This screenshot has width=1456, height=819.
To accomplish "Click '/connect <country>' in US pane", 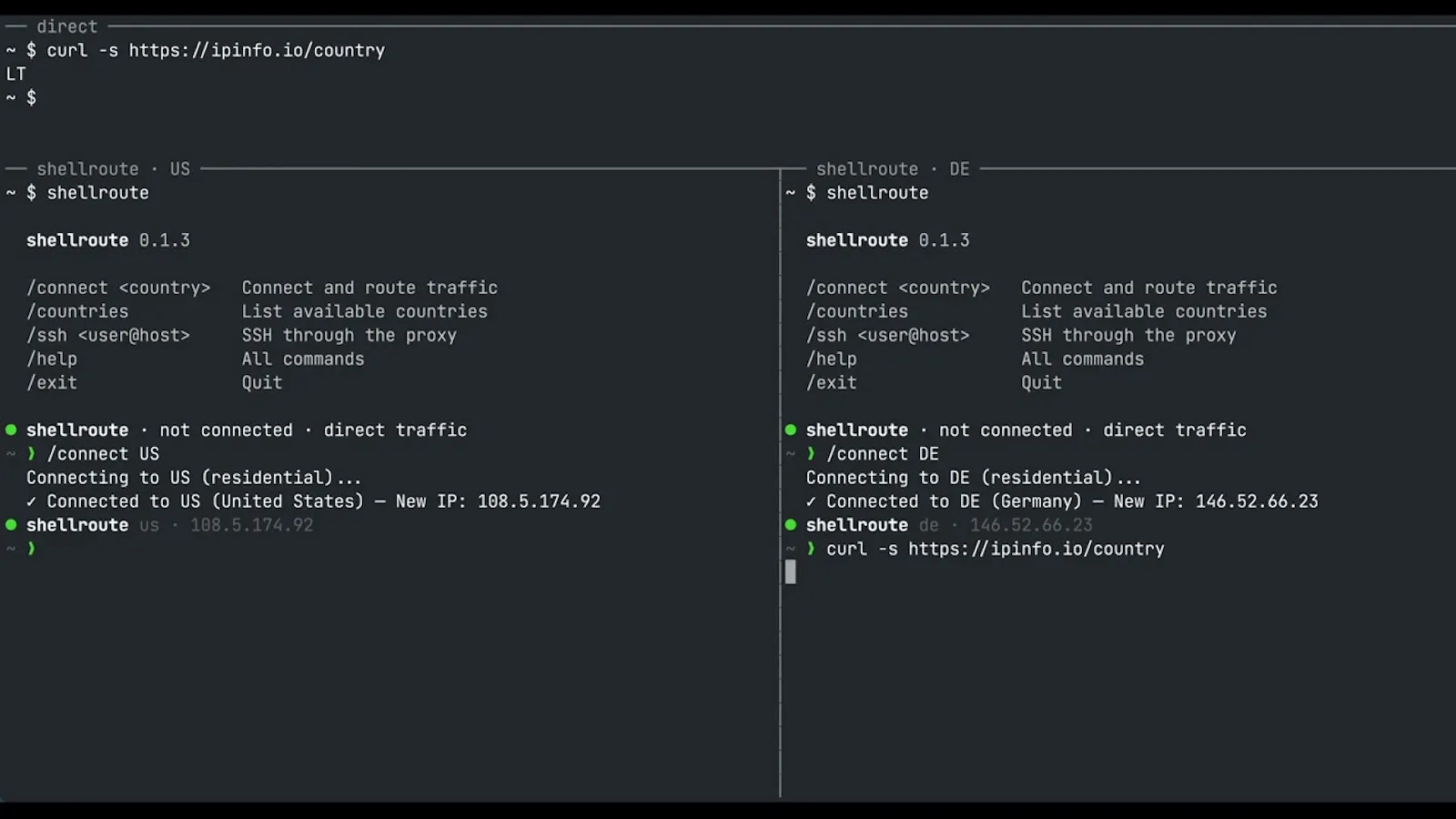I will (118, 288).
